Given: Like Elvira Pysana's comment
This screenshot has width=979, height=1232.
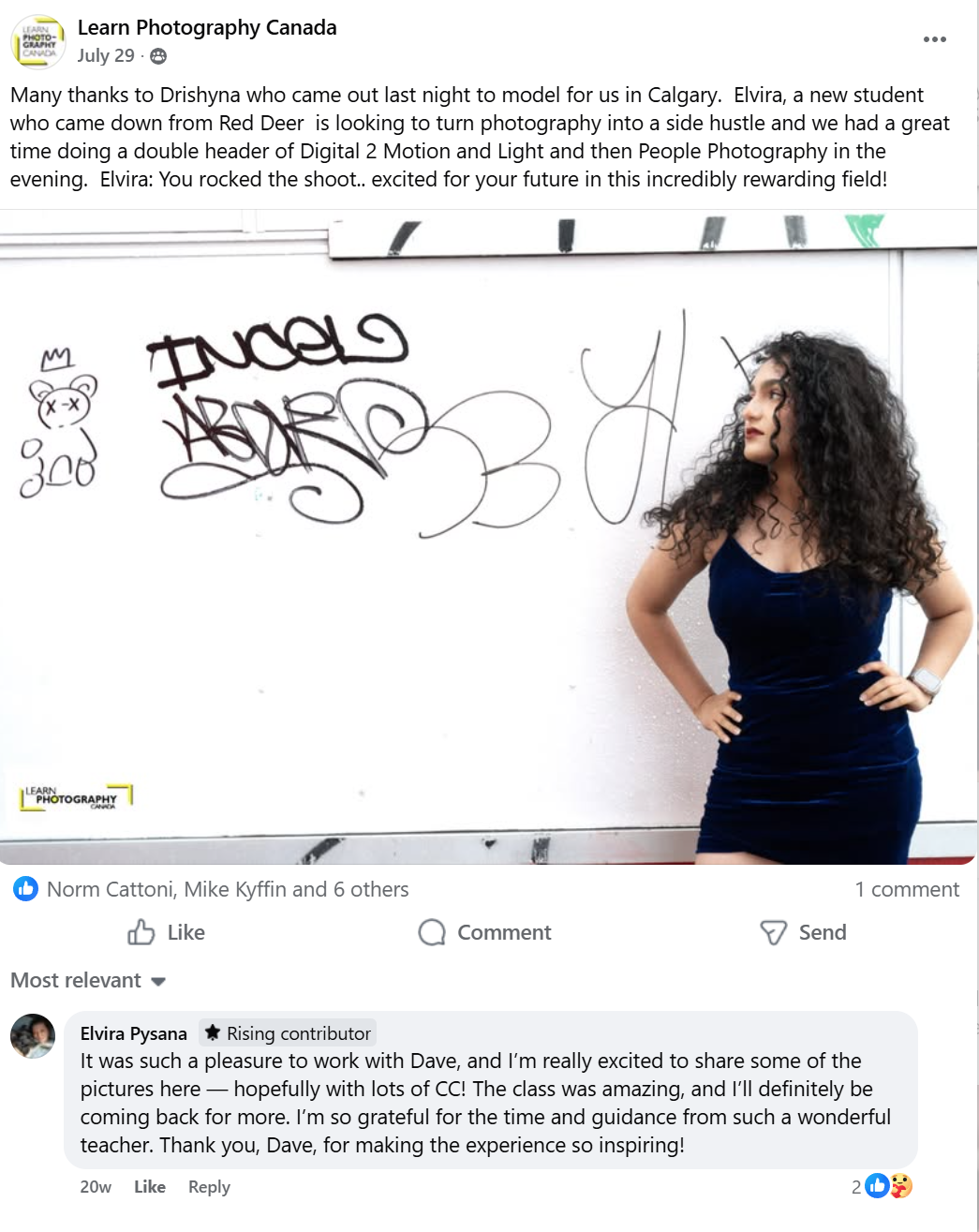Looking at the screenshot, I should pos(150,1187).
